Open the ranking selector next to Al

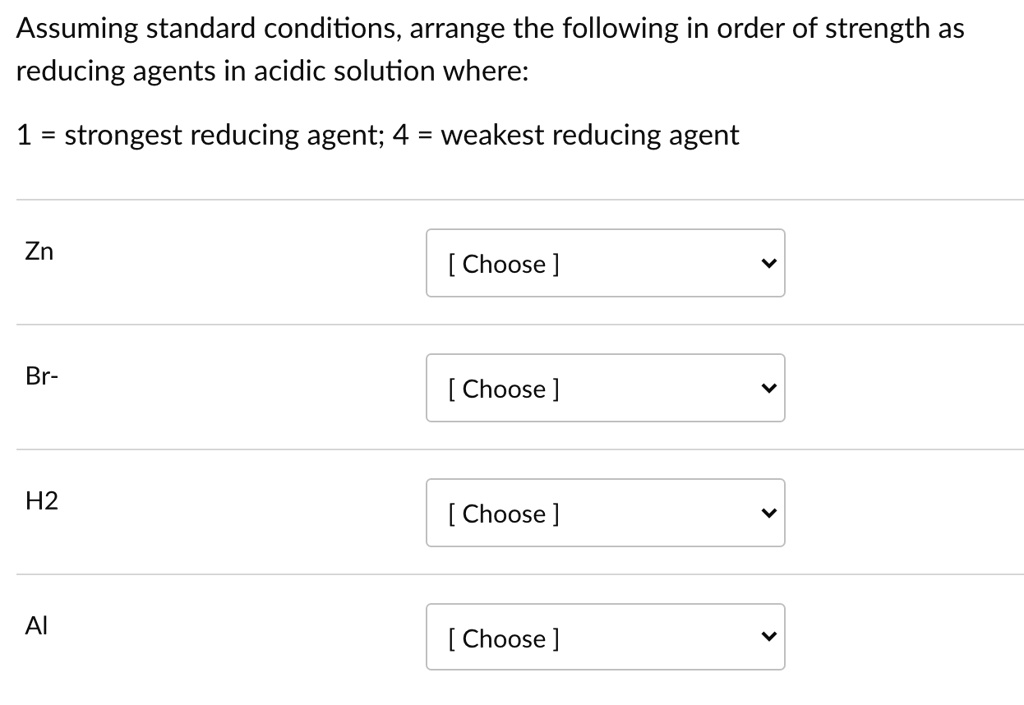point(605,636)
